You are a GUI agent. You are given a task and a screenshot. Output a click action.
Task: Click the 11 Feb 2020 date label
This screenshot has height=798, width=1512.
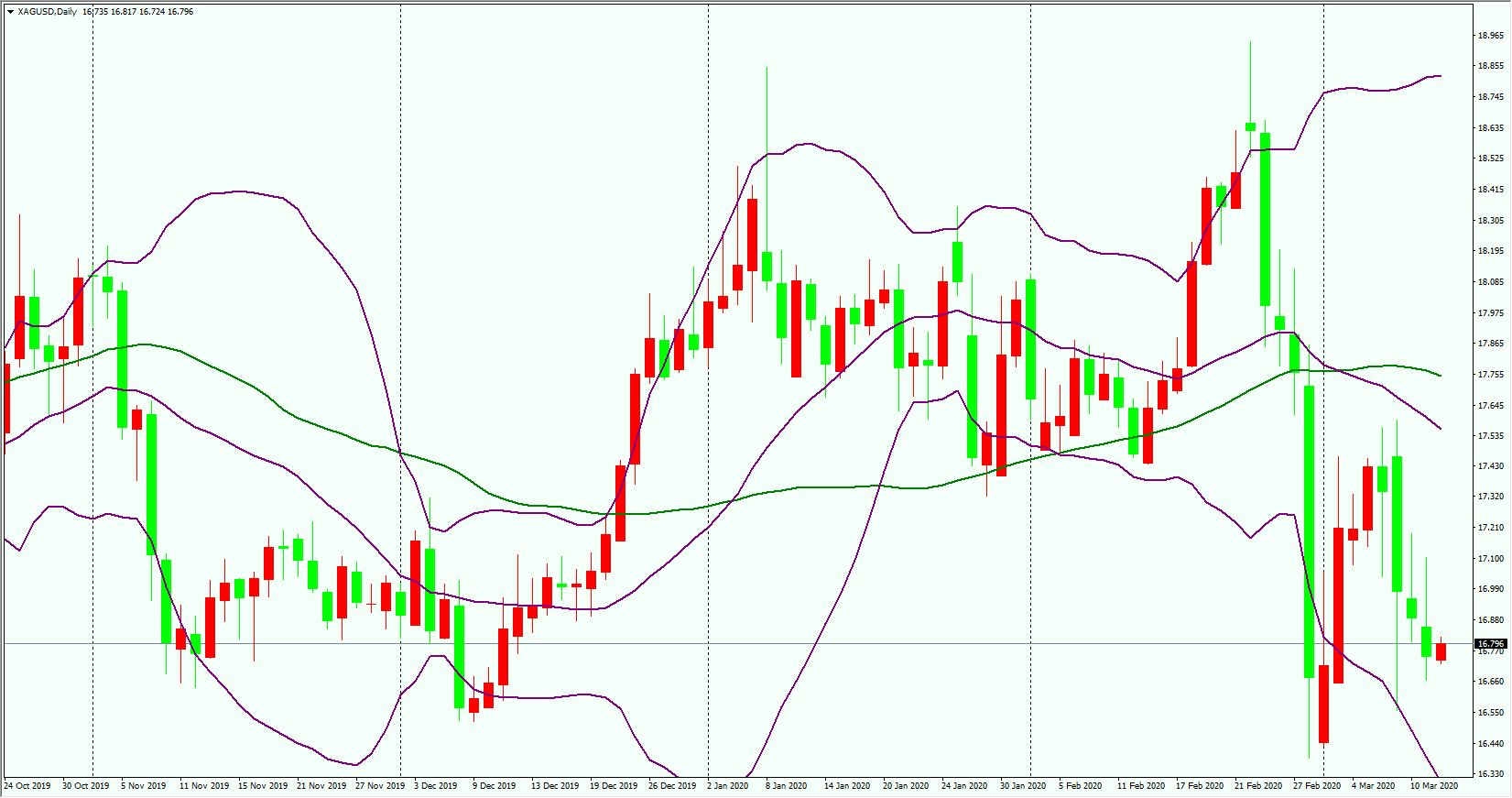pos(1141,786)
